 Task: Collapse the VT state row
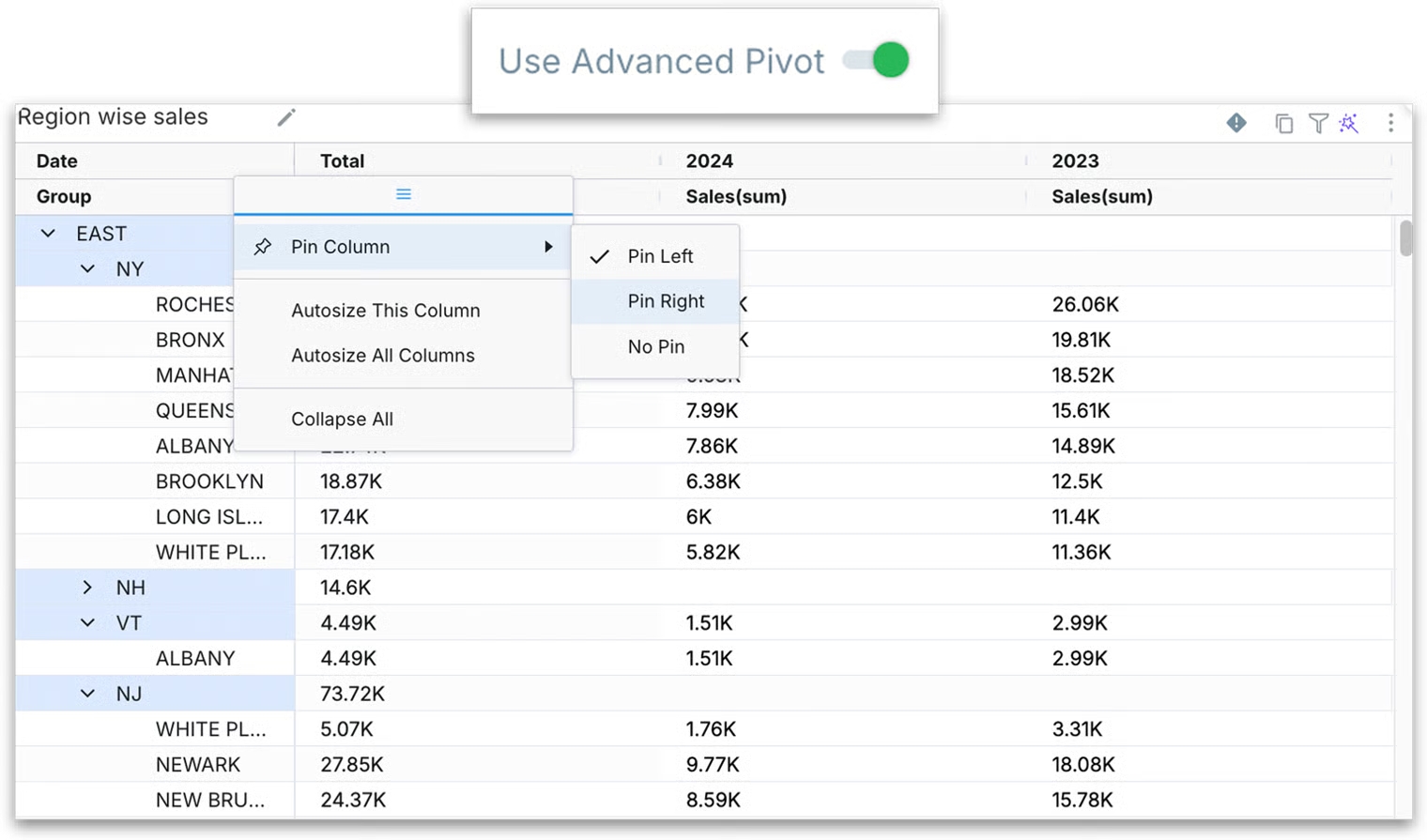[x=87, y=623]
